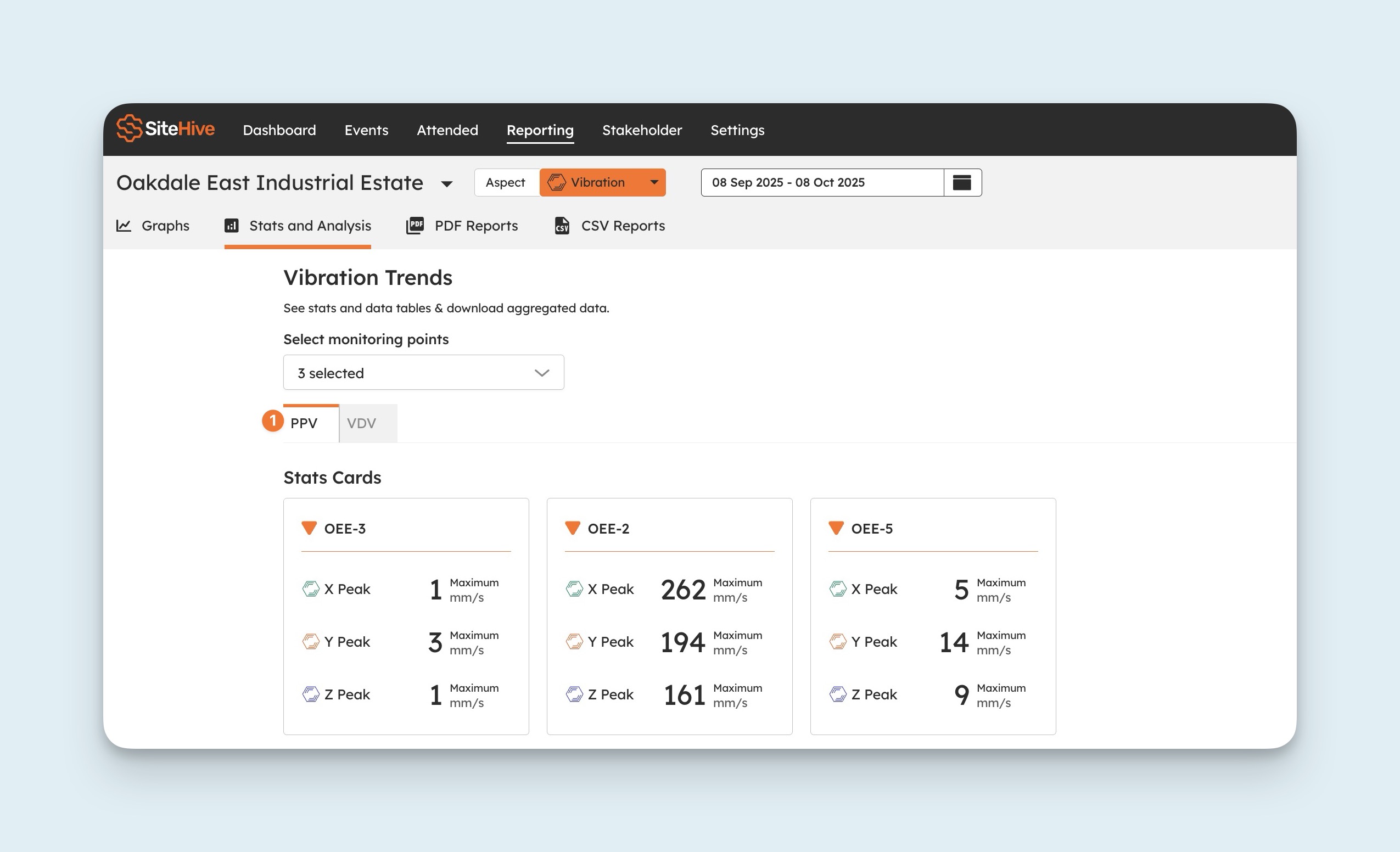Select the PPV tab
The image size is (1400, 852).
(305, 423)
